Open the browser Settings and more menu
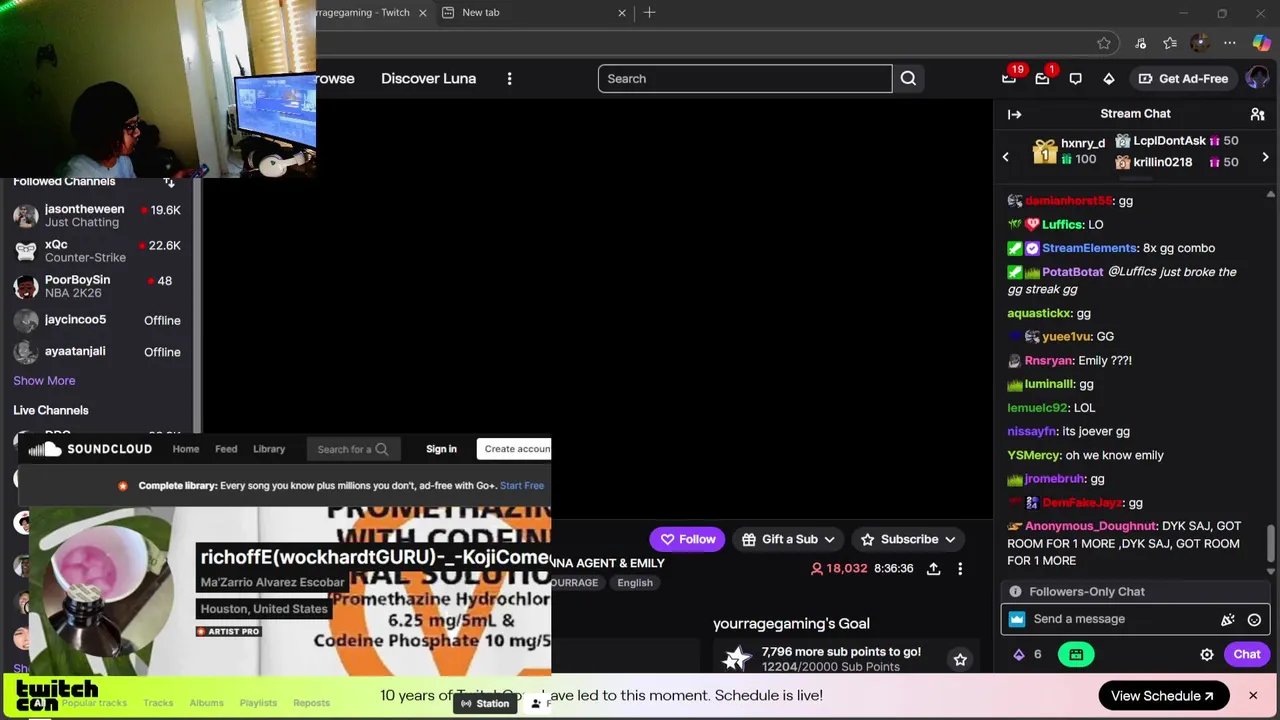The width and height of the screenshot is (1280, 720). (x=1230, y=43)
